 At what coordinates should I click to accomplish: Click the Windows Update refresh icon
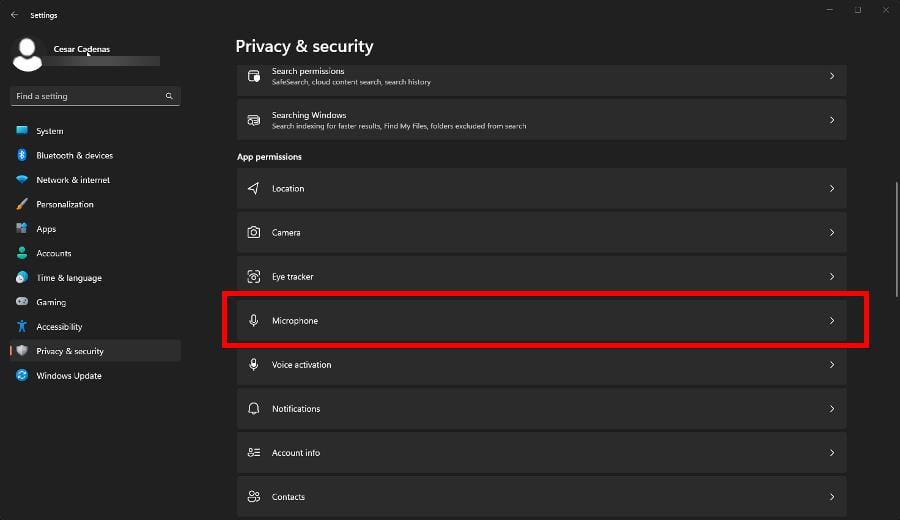click(x=22, y=375)
